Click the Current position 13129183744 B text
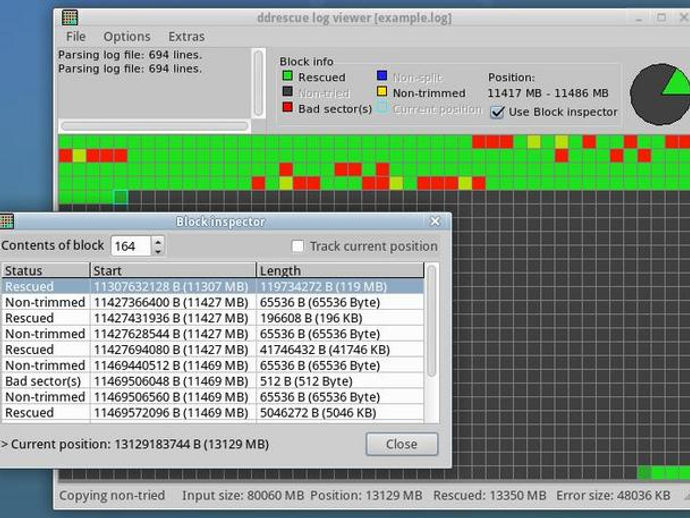690x518 pixels. pyautogui.click(x=135, y=444)
